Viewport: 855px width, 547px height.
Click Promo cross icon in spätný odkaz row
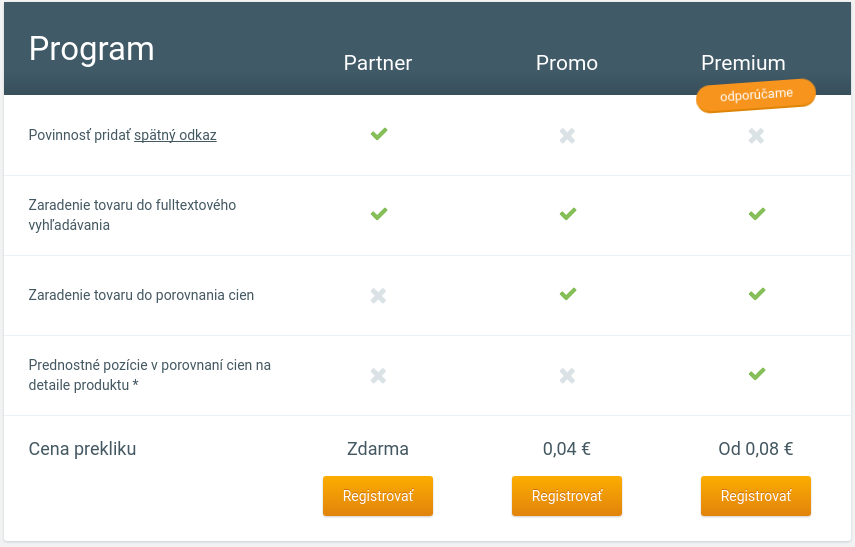point(567,135)
